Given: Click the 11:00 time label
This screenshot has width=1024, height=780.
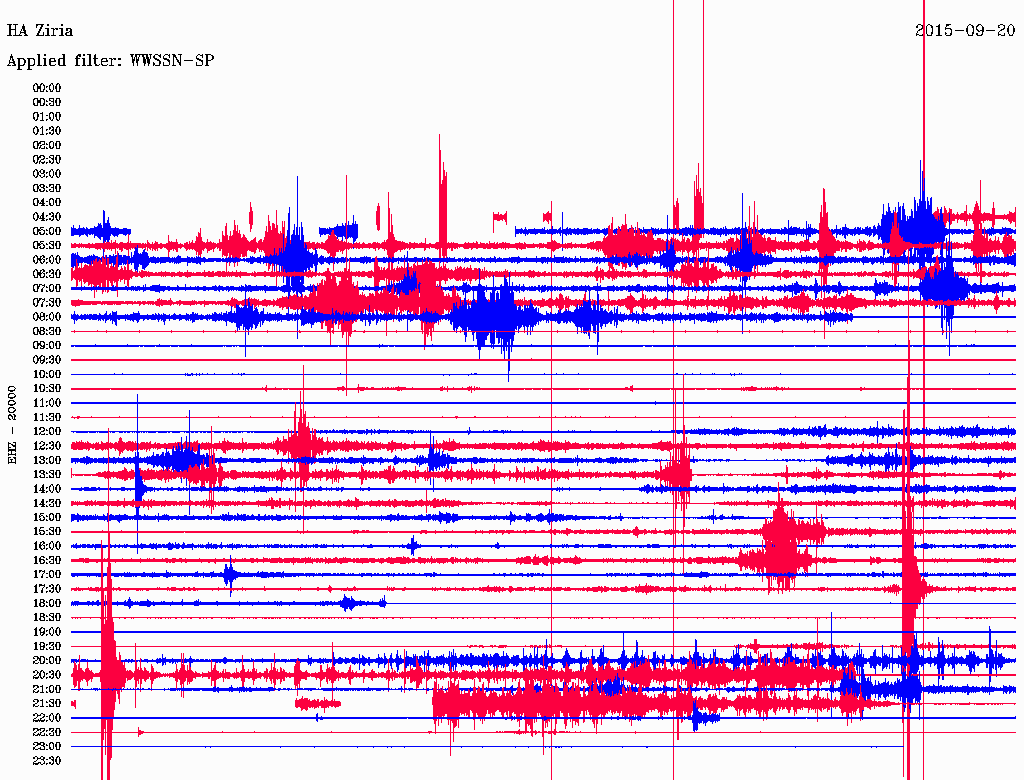Looking at the screenshot, I should coord(47,403).
